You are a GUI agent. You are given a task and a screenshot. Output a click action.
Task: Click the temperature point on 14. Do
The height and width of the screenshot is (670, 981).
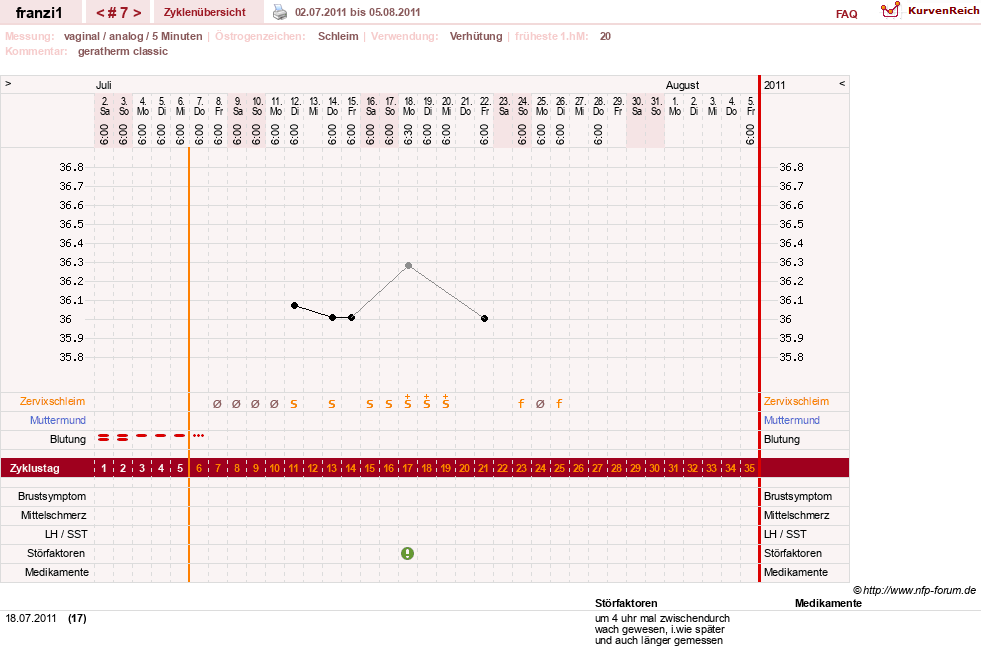click(x=333, y=318)
